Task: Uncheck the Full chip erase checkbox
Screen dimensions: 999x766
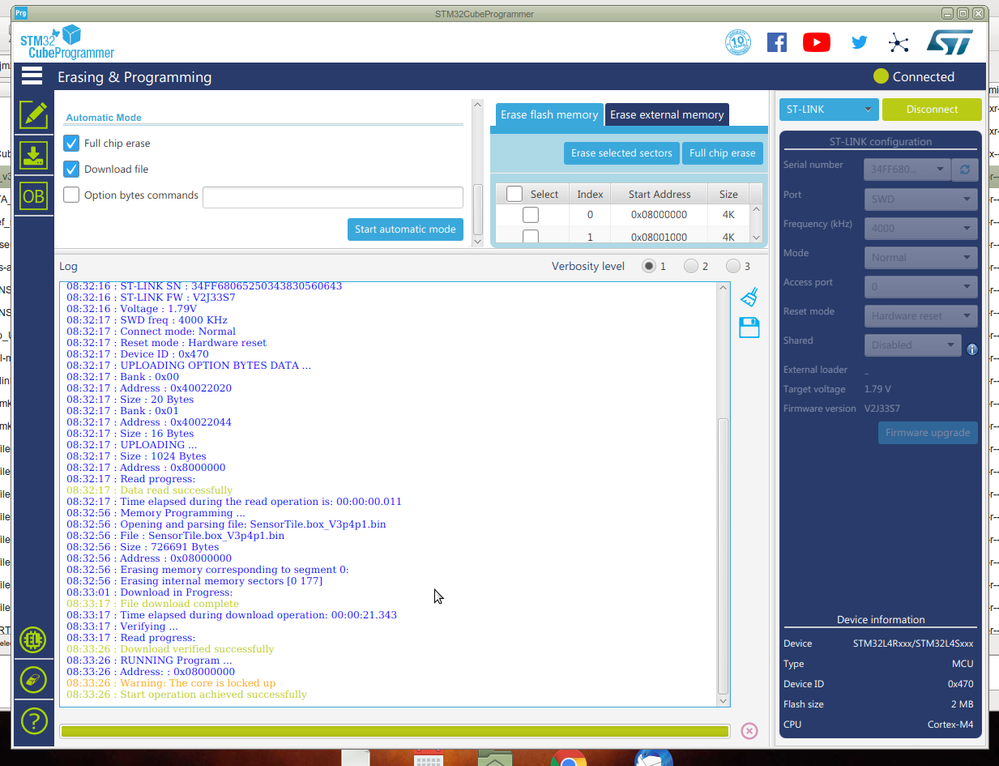Action: pos(71,143)
